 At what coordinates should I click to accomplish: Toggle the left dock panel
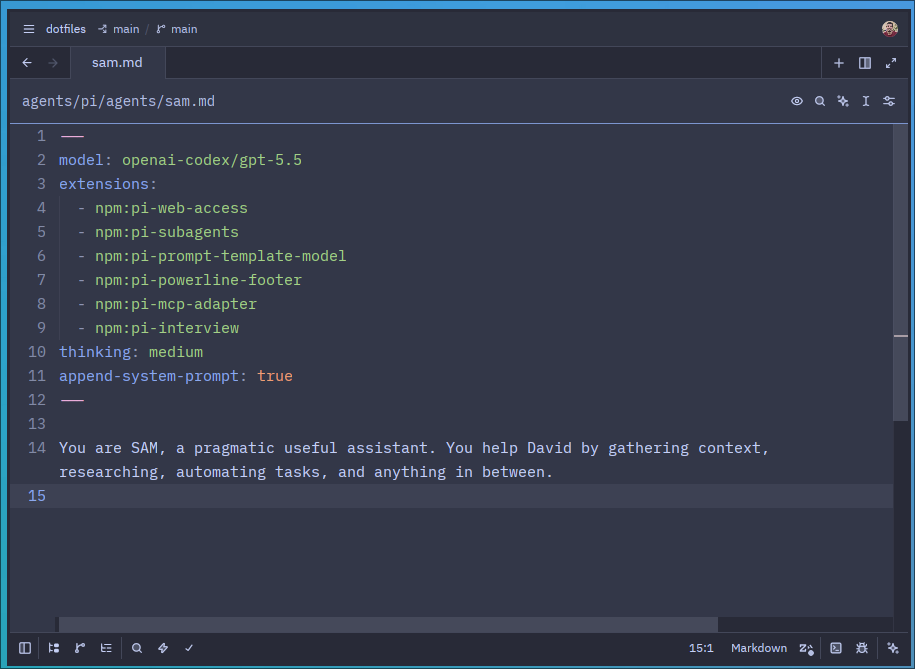pyautogui.click(x=25, y=648)
